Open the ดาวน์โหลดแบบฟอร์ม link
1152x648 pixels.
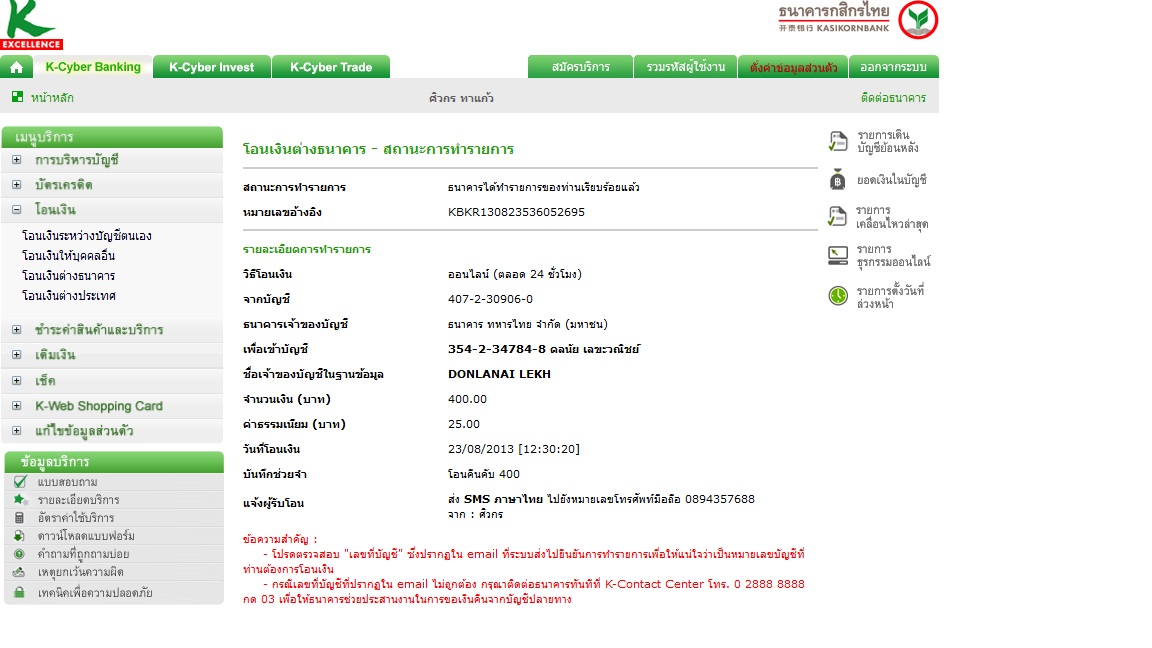click(86, 536)
